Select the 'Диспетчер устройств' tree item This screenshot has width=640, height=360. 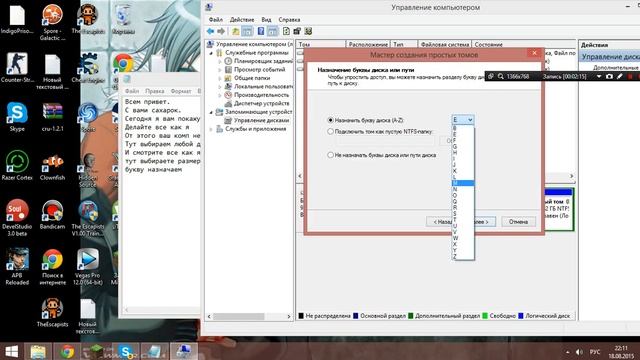tap(261, 103)
